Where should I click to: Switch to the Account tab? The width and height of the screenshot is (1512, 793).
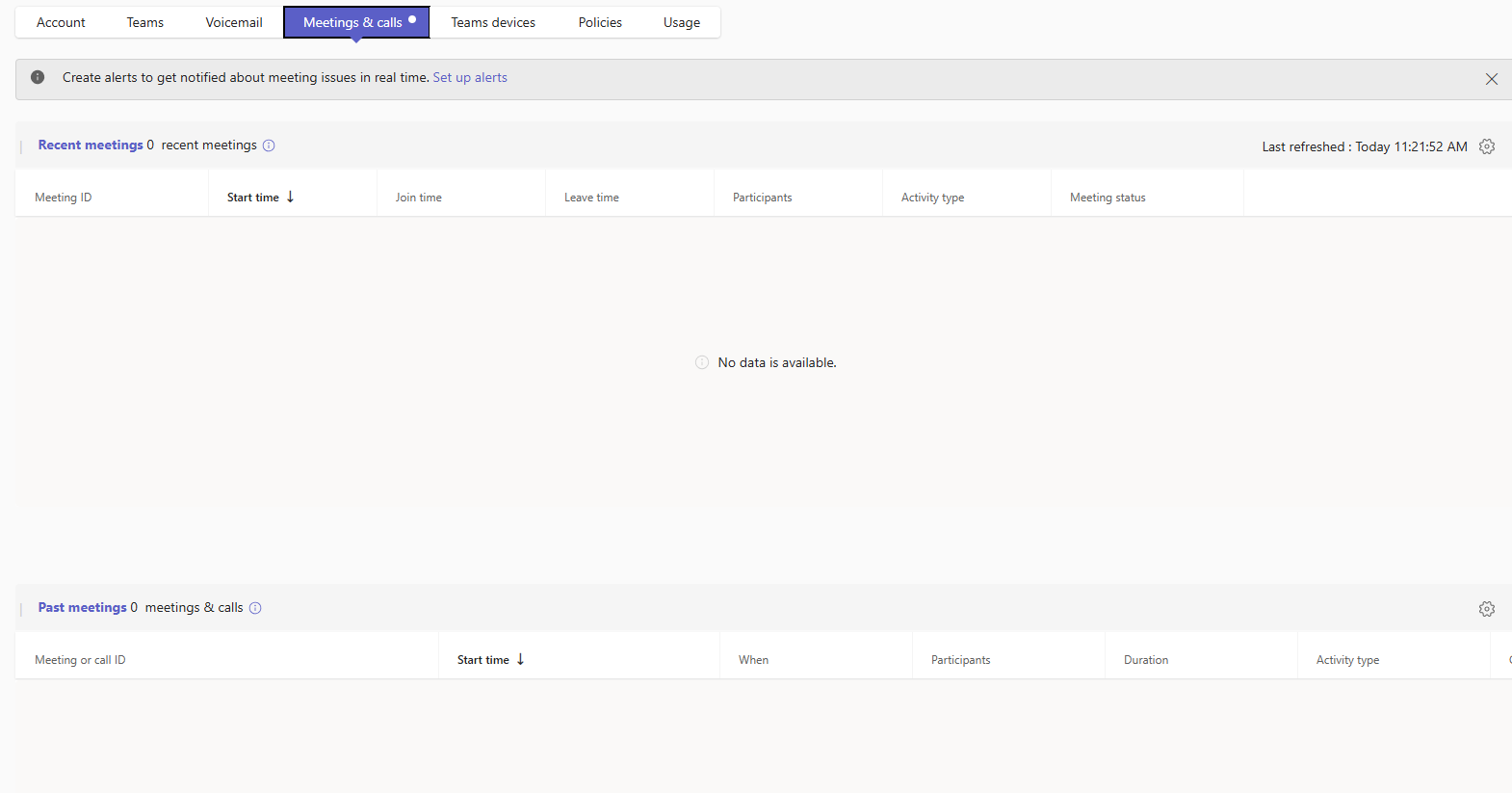point(61,22)
